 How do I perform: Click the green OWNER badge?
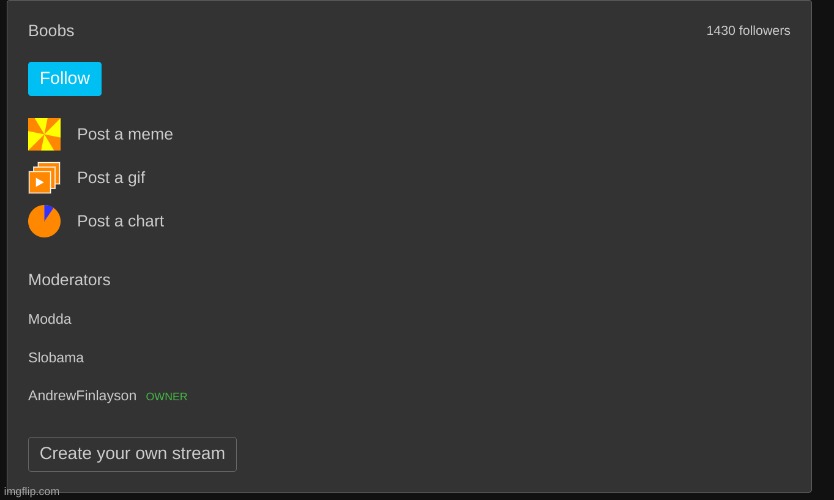(x=167, y=397)
